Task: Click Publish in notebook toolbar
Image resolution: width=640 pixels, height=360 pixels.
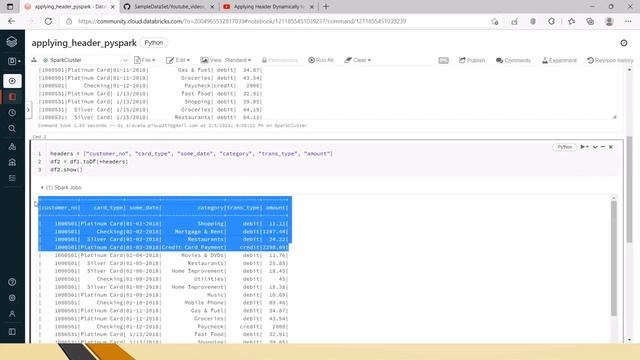Action: point(472,60)
